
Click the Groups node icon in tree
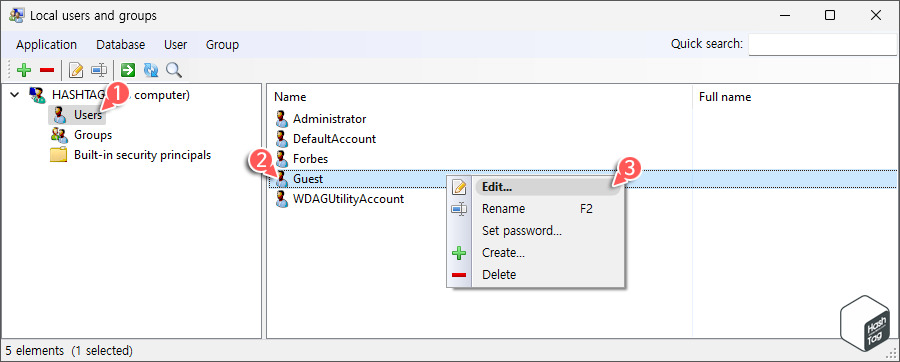[x=59, y=135]
